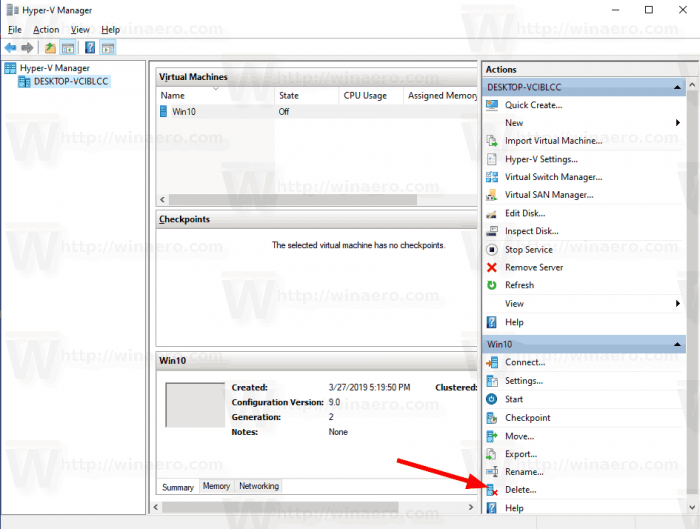Image resolution: width=700 pixels, height=529 pixels.
Task: Click the red Remove Server icon
Action: (491, 267)
